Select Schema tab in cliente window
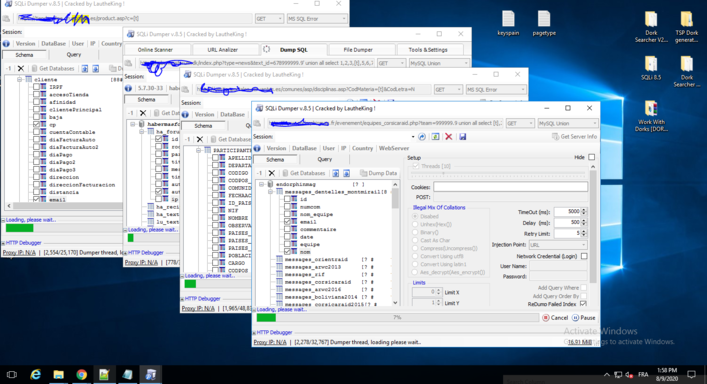This screenshot has height=384, width=707. 24,55
